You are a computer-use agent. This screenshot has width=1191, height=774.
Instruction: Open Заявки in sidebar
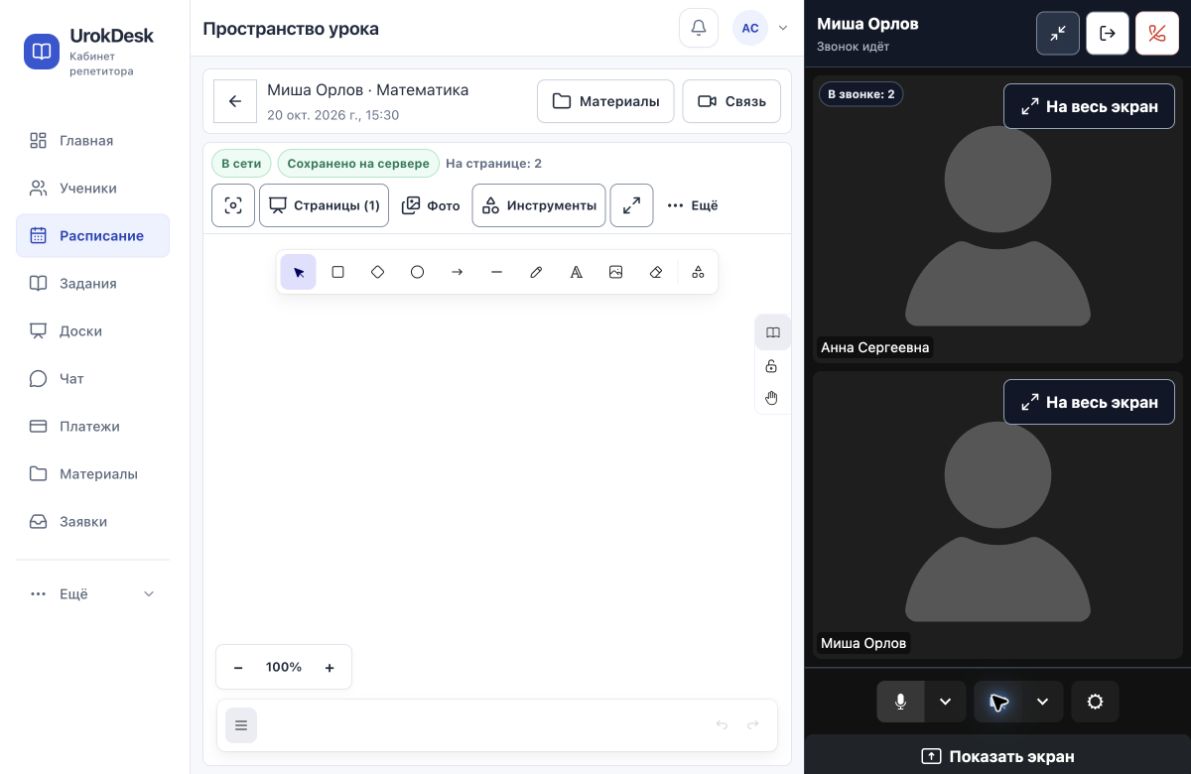(93, 522)
